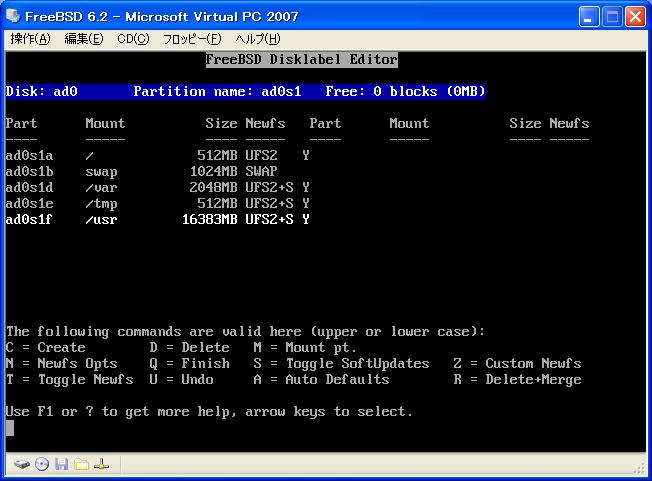
Task: Close the Virtual PC window
Action: [x=635, y=17]
